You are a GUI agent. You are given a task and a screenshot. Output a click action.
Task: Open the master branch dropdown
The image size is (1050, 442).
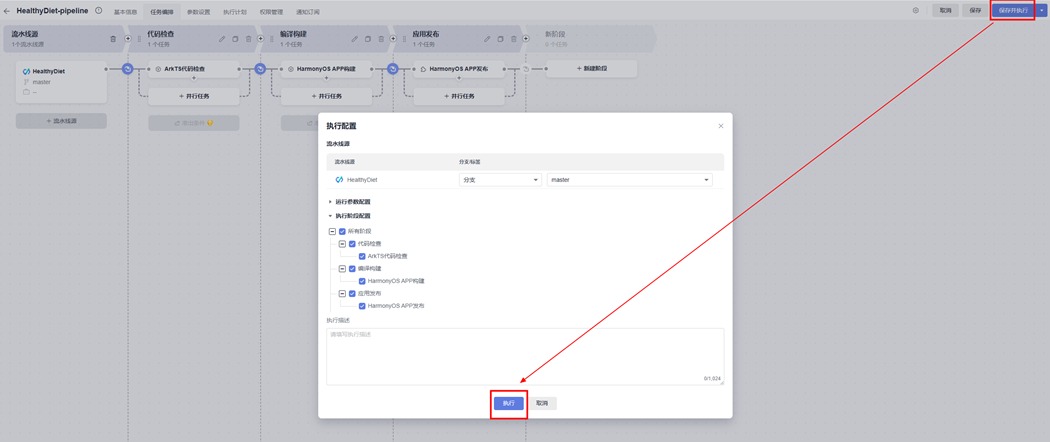629,180
